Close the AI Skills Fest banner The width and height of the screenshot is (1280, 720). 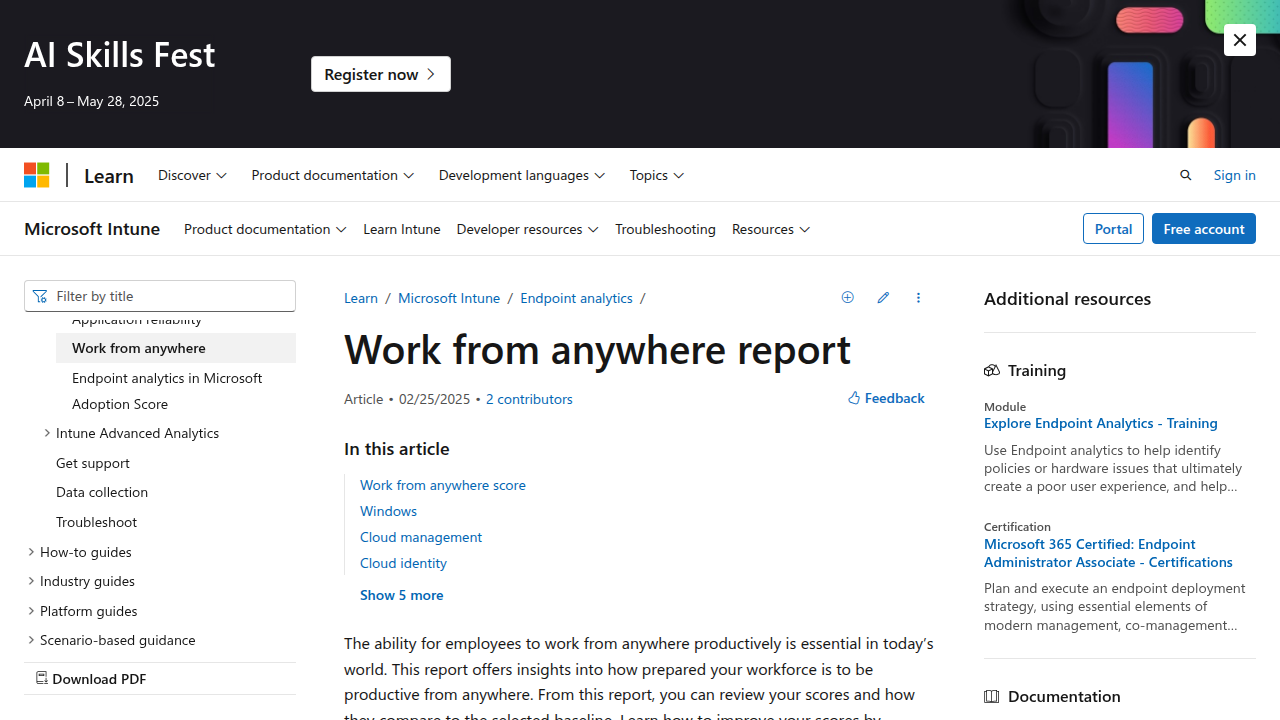coord(1240,40)
